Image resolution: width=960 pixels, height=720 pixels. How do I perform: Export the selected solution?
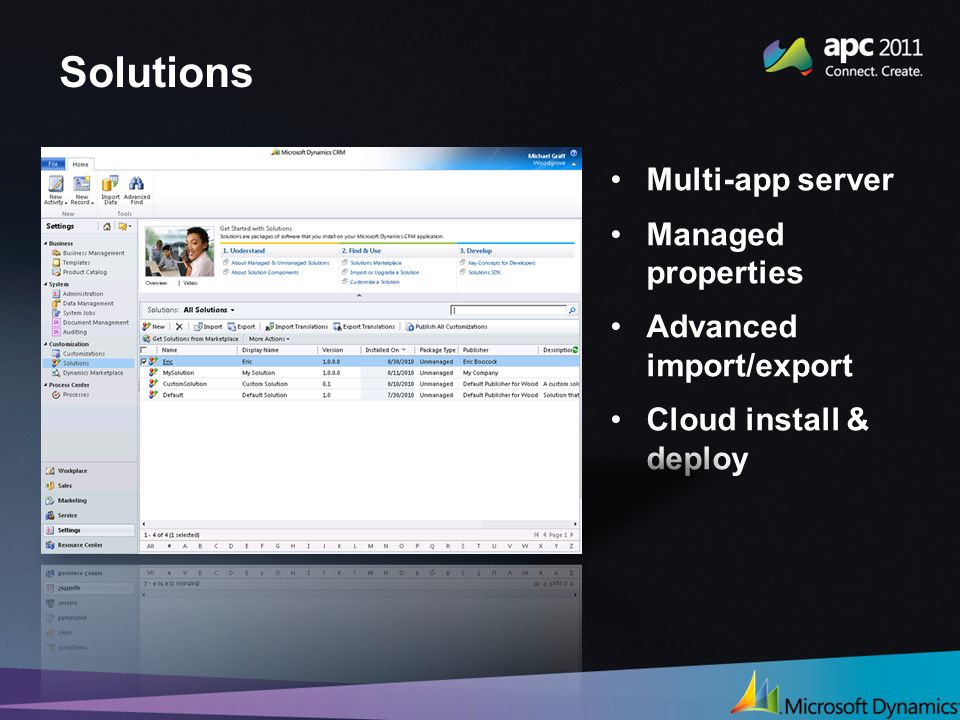[241, 327]
